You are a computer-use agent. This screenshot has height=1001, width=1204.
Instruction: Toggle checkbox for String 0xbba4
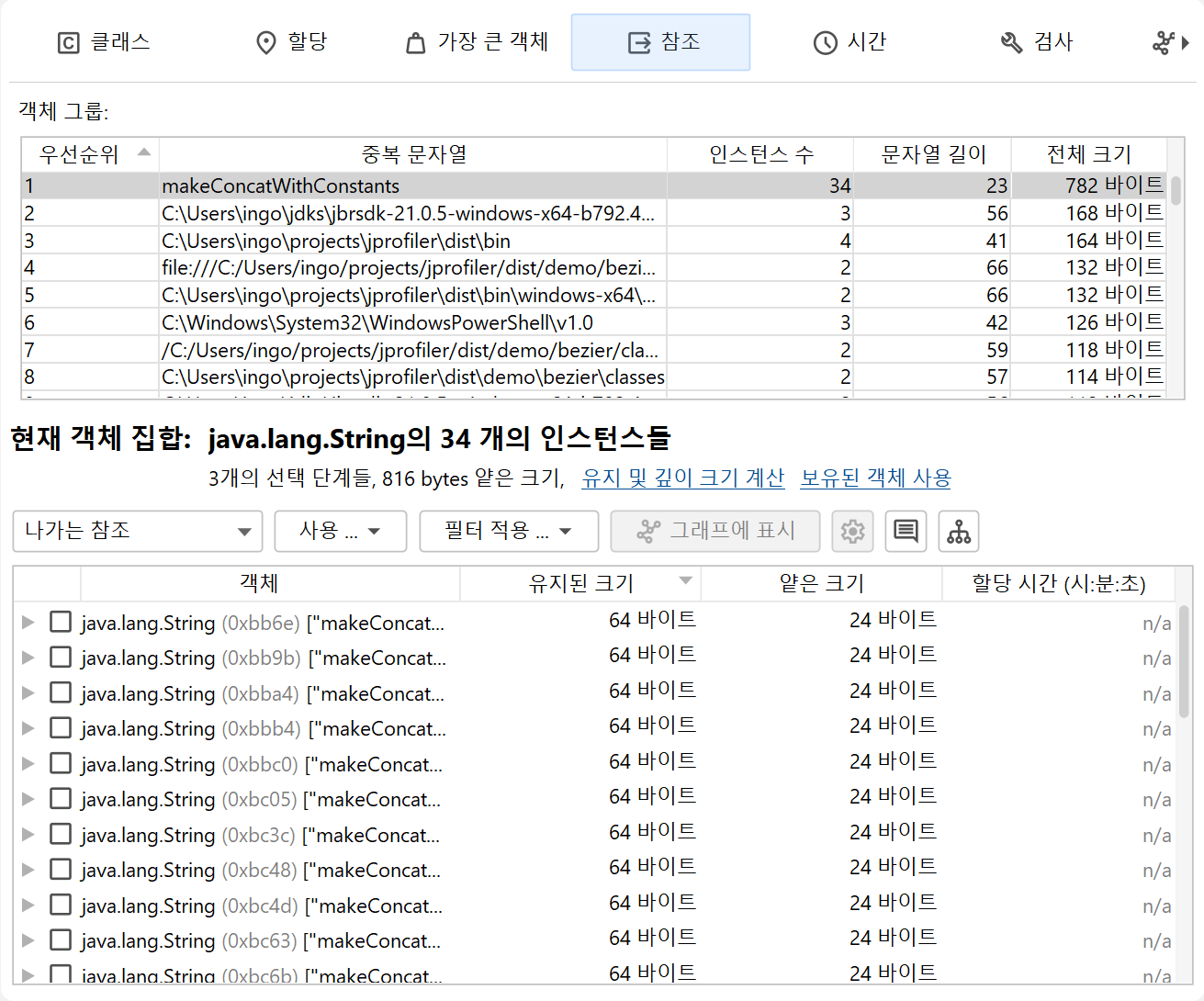click(x=61, y=693)
